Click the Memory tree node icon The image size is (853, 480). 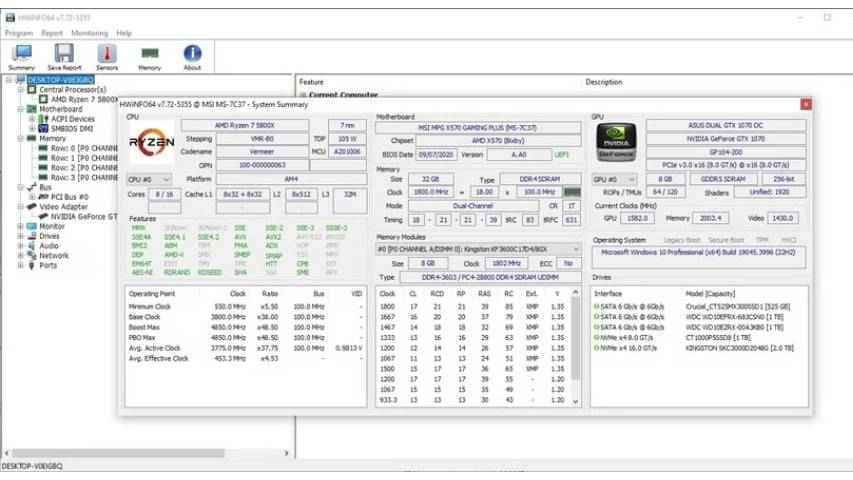coord(32,138)
